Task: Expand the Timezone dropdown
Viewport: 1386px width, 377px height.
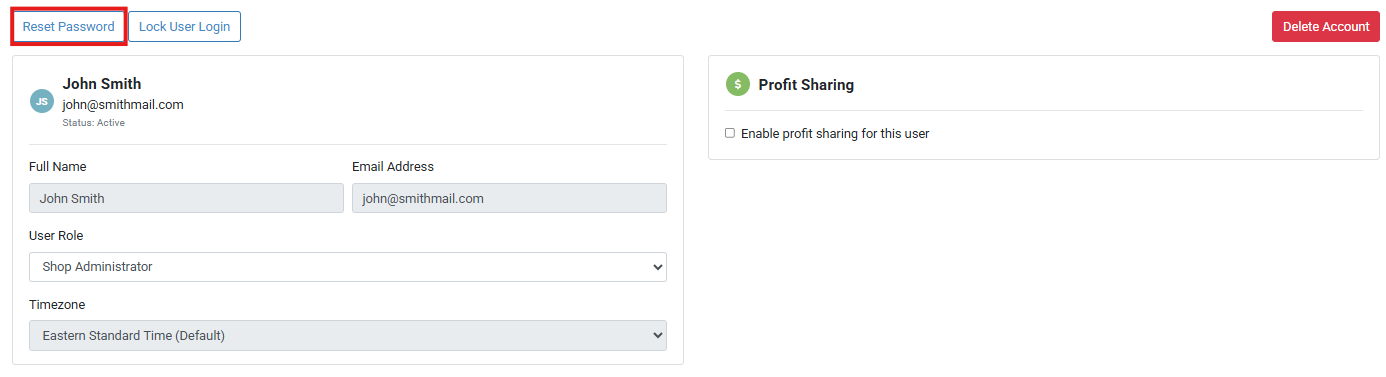Action: click(348, 335)
